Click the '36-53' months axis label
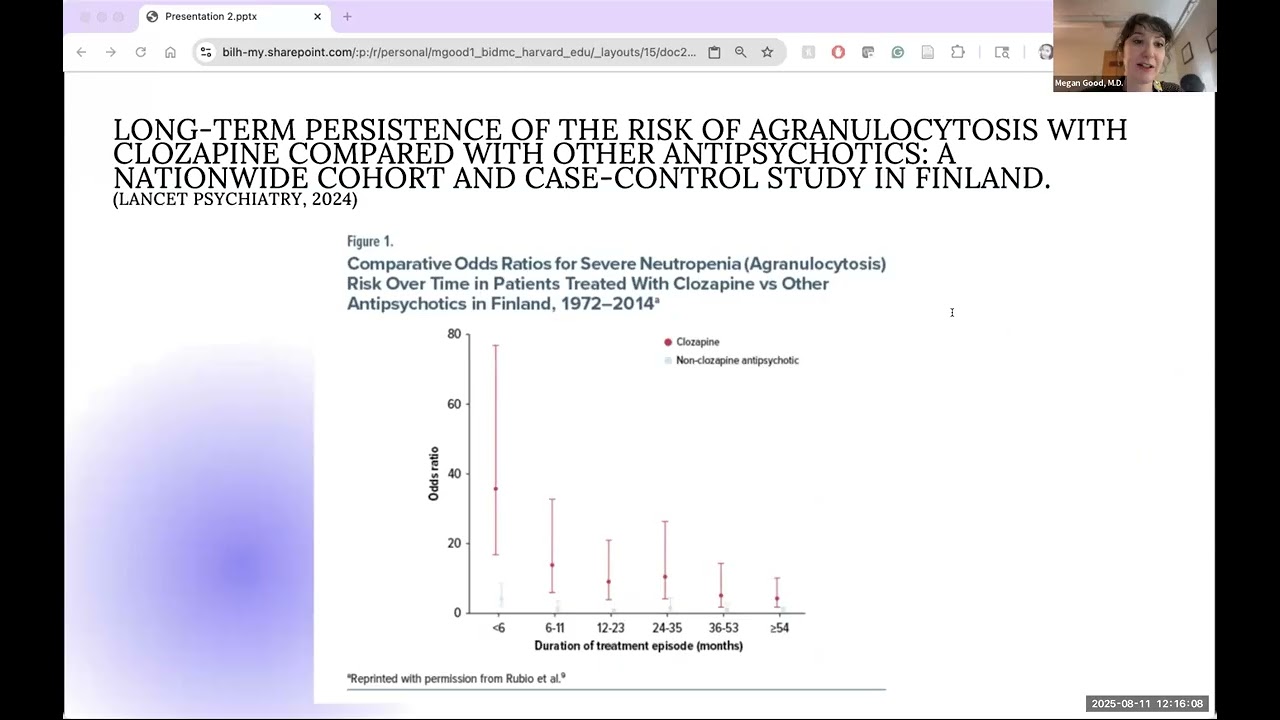Screen dimensions: 1280x720 coord(723,628)
